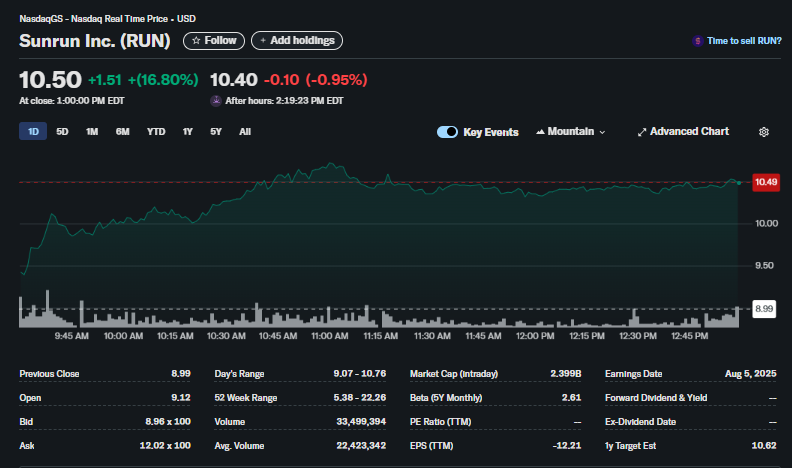Click the green dot at chart line end
792x468 pixels.
(739, 183)
